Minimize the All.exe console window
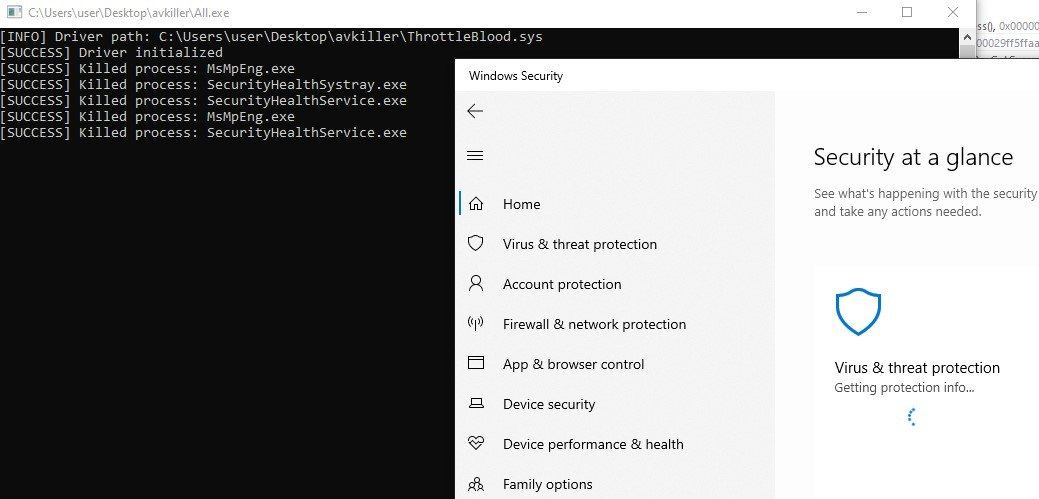This screenshot has width=1039, height=499. click(x=861, y=13)
